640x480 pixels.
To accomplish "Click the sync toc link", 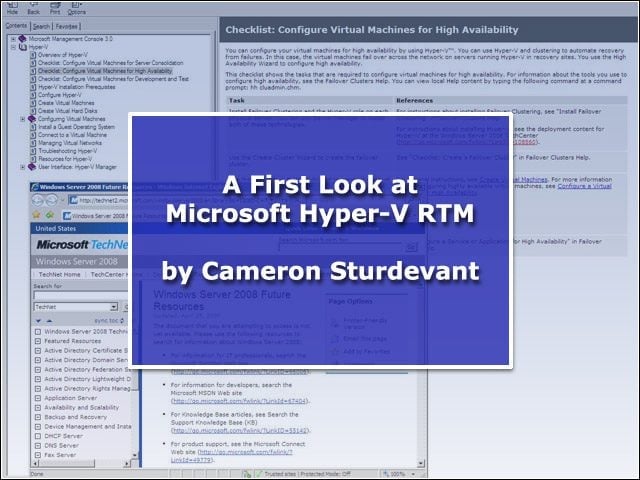I will pyautogui.click(x=109, y=321).
